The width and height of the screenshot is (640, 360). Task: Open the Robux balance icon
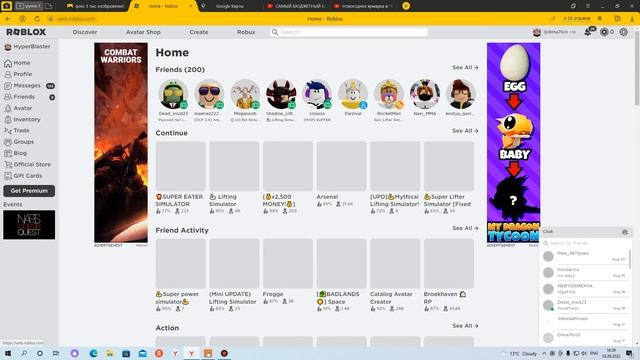604,32
